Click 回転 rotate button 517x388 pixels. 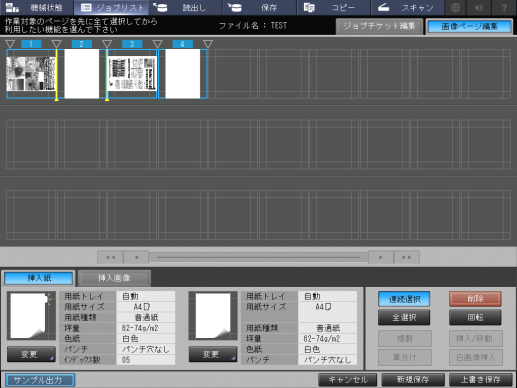[475, 317]
